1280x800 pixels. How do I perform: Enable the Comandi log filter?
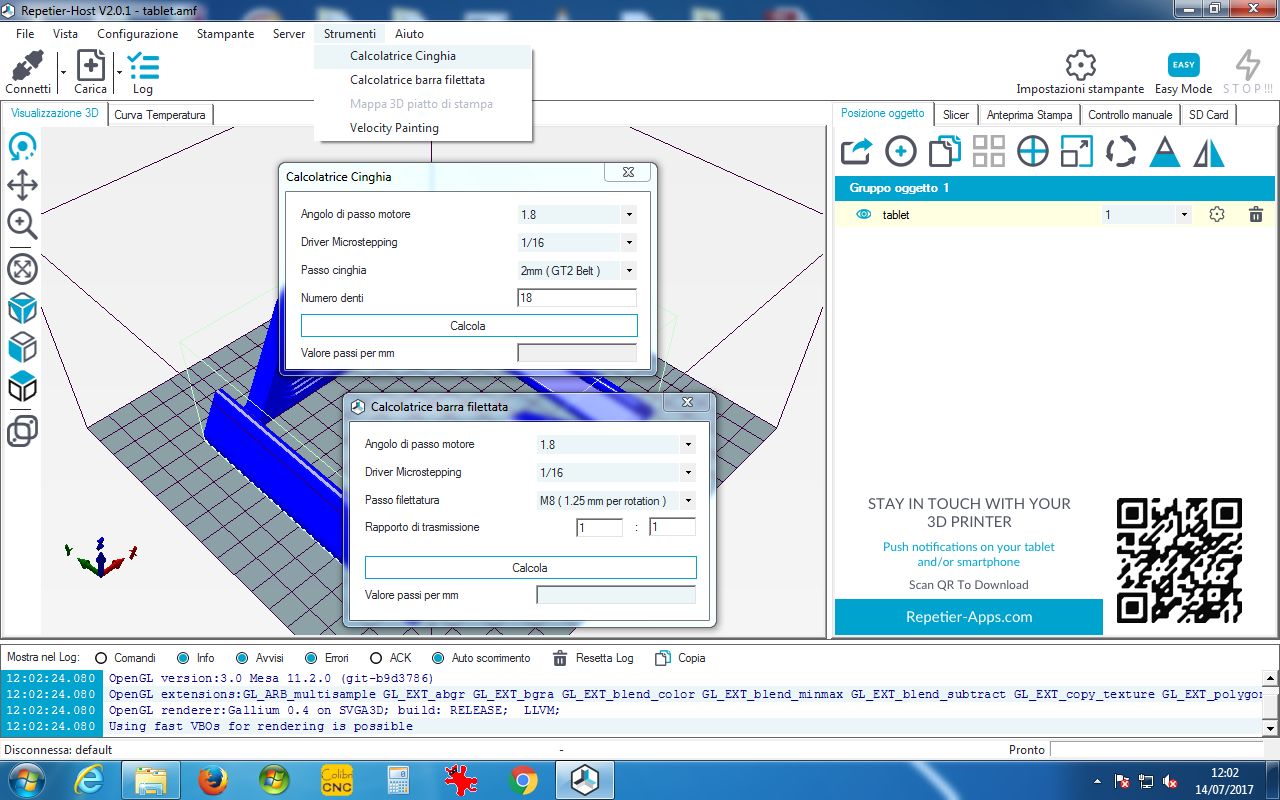pyautogui.click(x=101, y=658)
